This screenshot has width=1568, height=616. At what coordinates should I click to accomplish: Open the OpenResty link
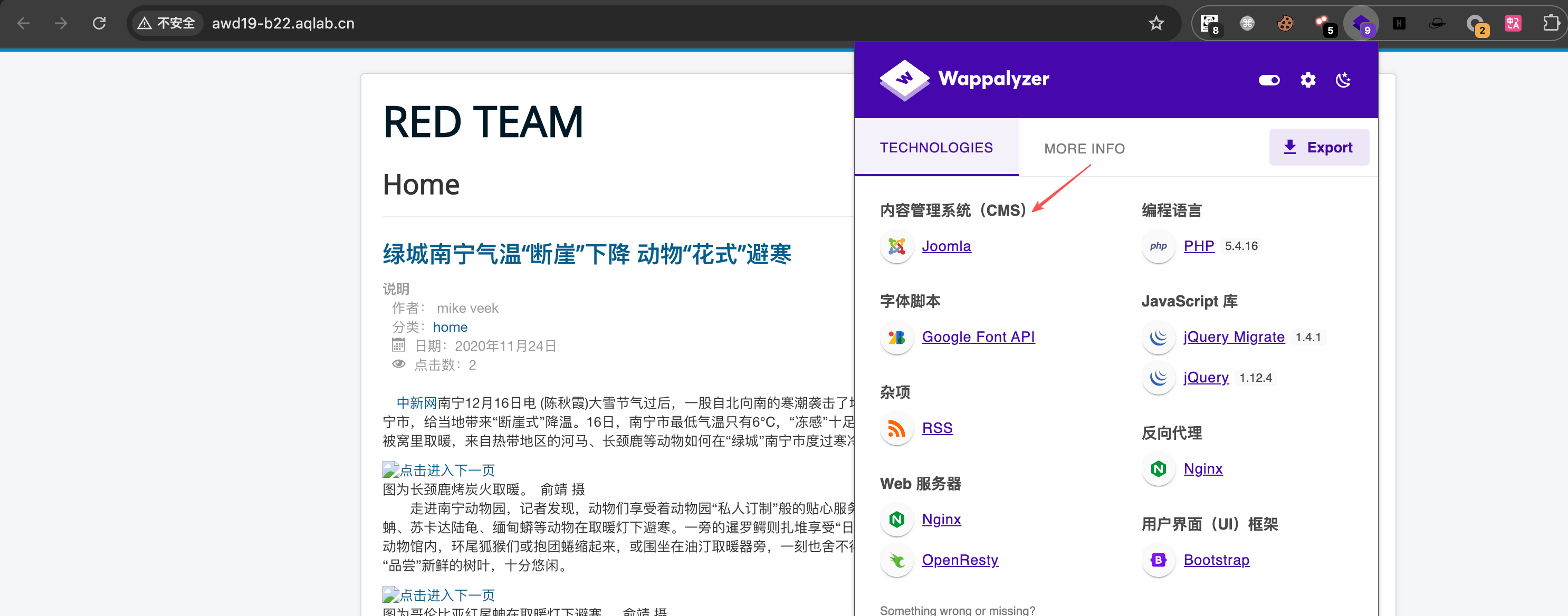pyautogui.click(x=960, y=560)
